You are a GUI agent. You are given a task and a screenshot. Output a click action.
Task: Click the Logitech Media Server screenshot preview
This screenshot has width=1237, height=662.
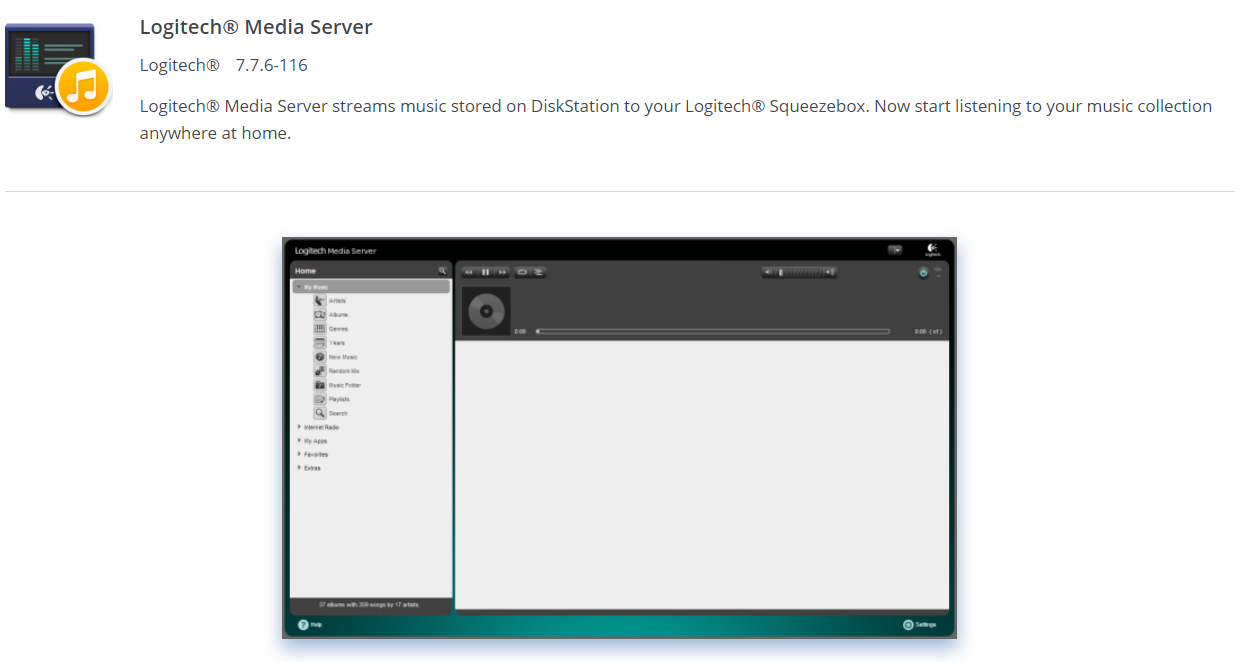pos(619,438)
